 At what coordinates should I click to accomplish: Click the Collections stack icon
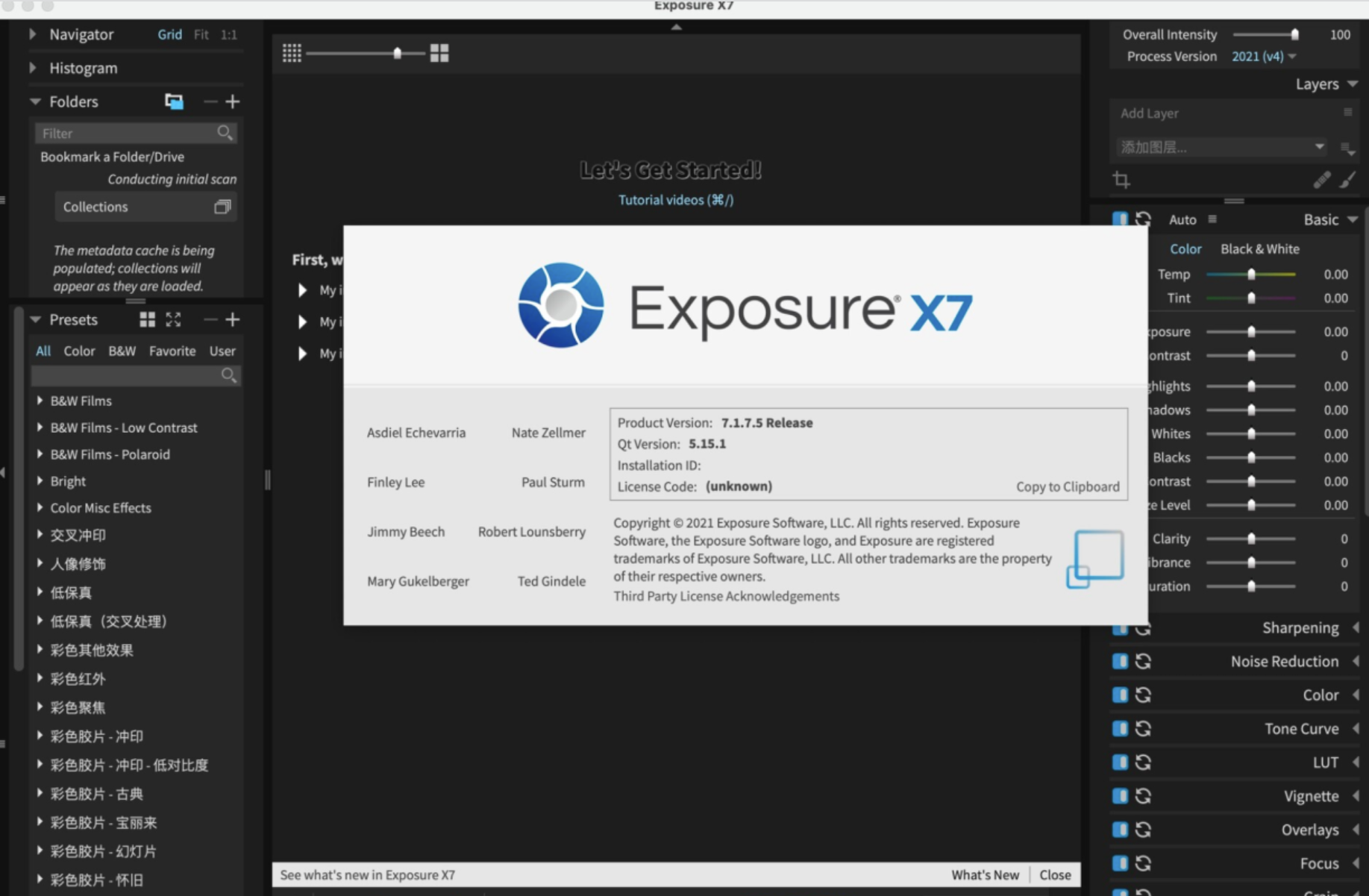click(222, 207)
